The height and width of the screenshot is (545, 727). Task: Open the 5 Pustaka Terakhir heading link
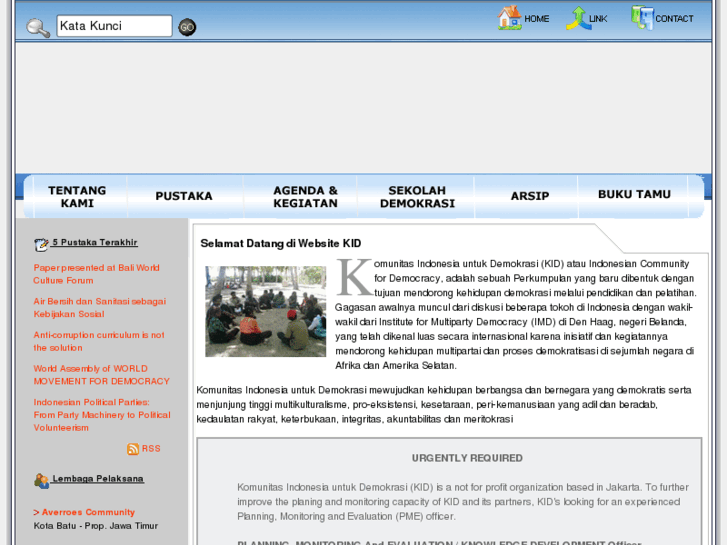[95, 243]
